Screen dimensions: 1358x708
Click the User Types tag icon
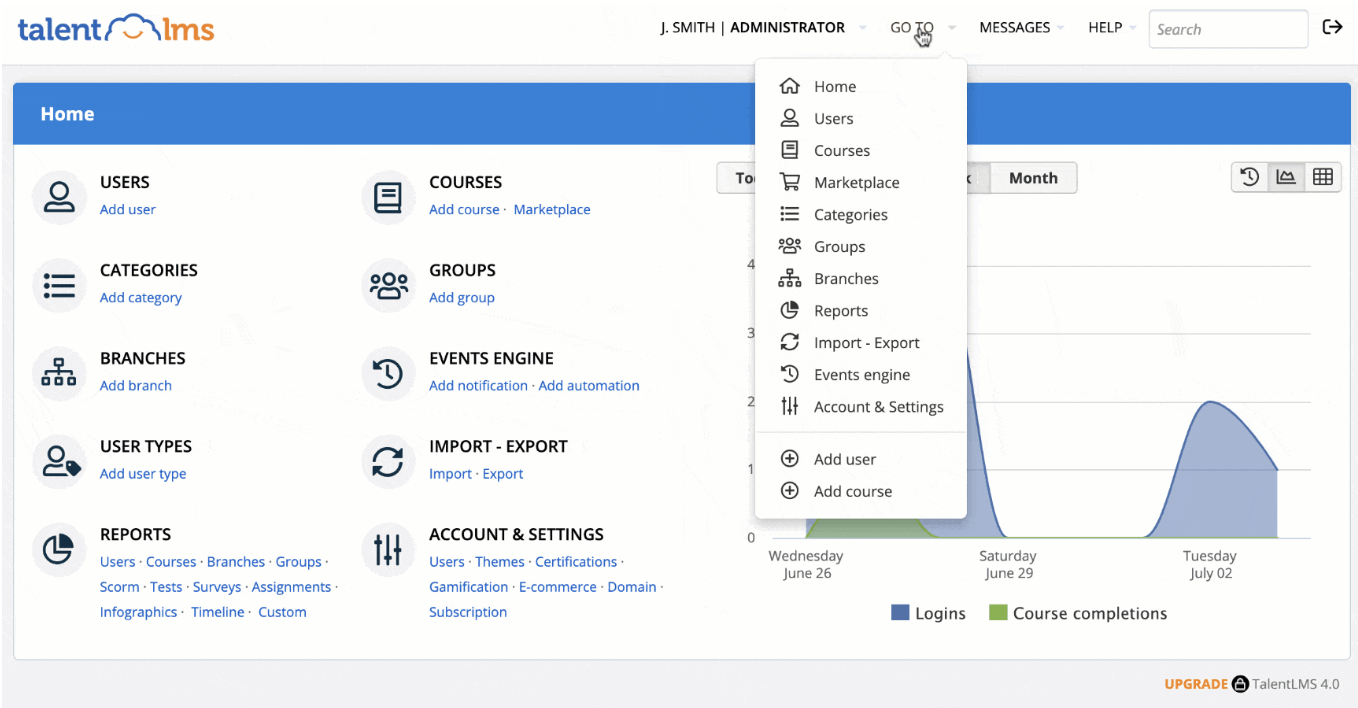59,460
